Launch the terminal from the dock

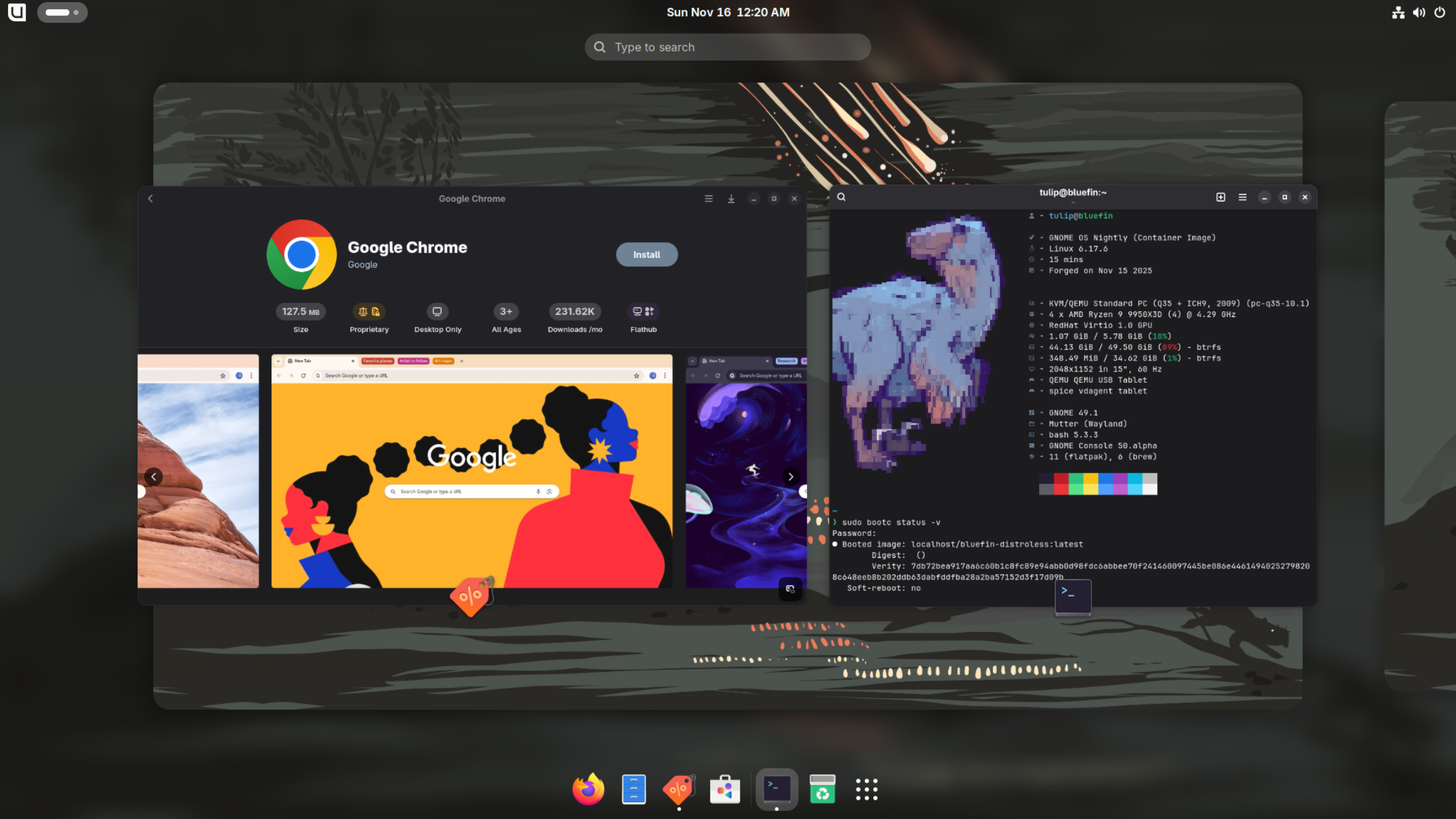coord(776,790)
